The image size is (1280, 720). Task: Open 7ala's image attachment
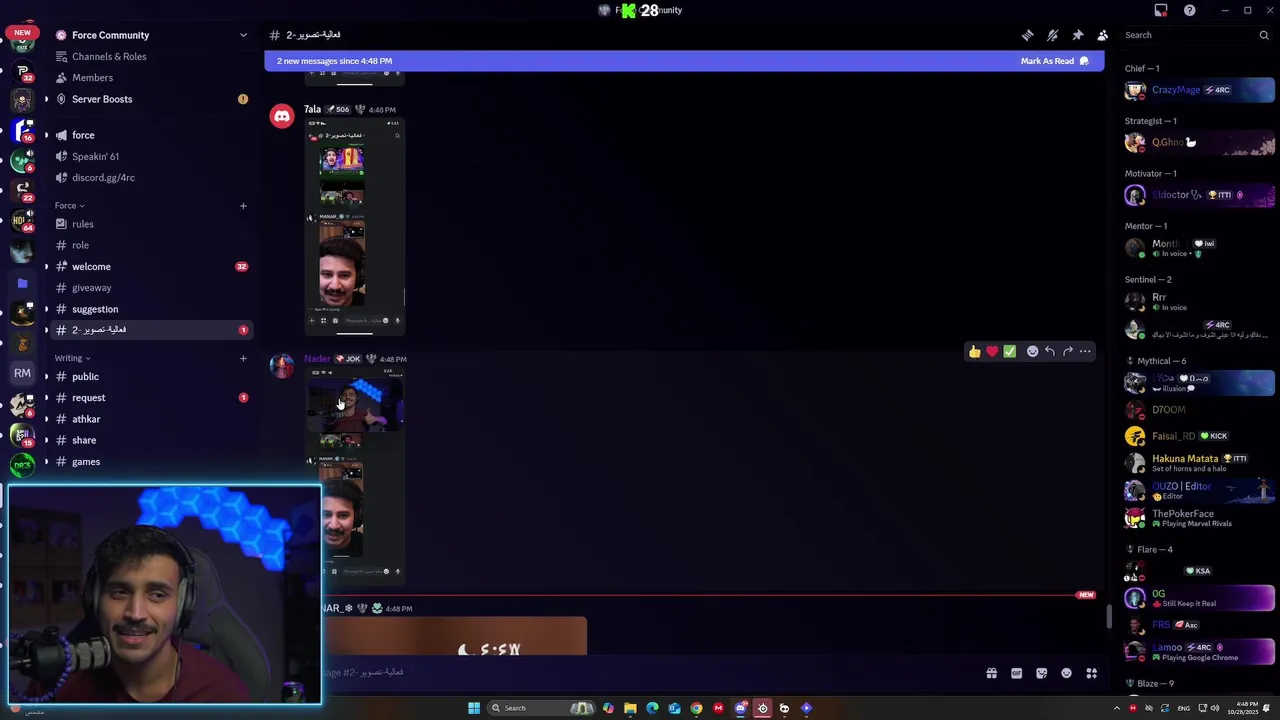coord(354,226)
